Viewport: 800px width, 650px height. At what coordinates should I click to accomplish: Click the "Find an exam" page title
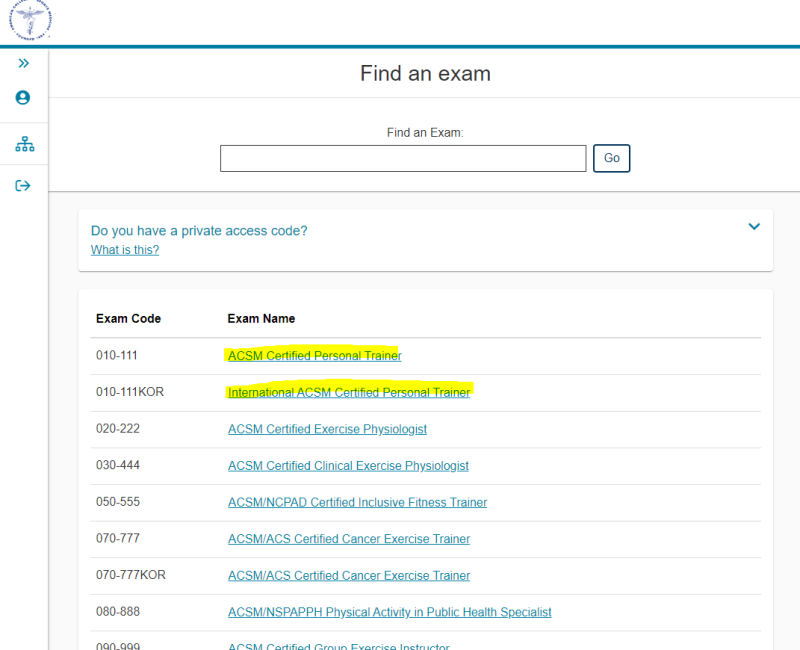pos(426,73)
